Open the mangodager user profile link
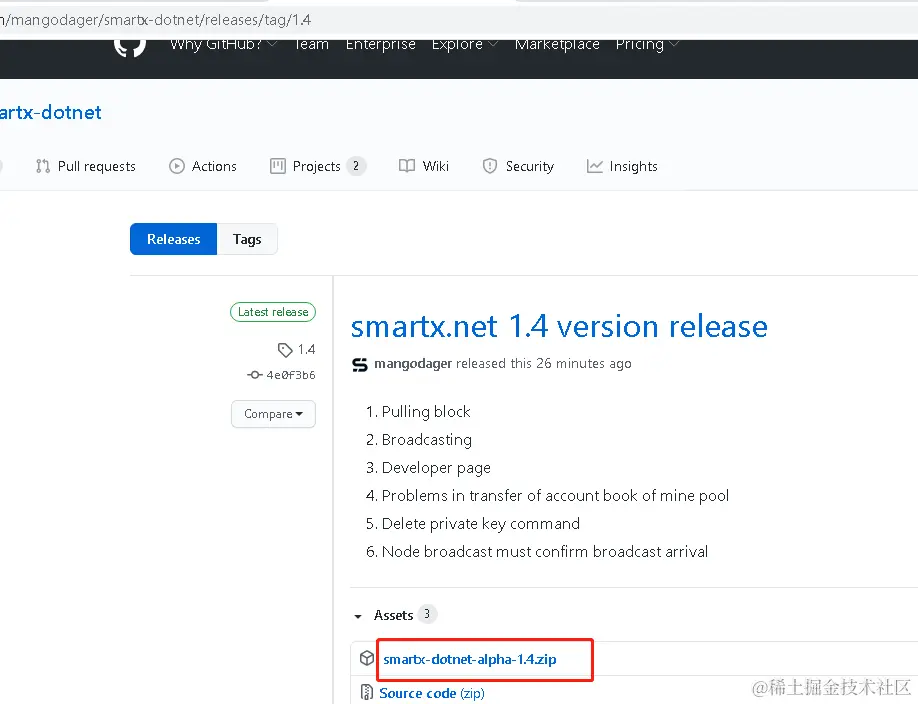 pyautogui.click(x=413, y=364)
